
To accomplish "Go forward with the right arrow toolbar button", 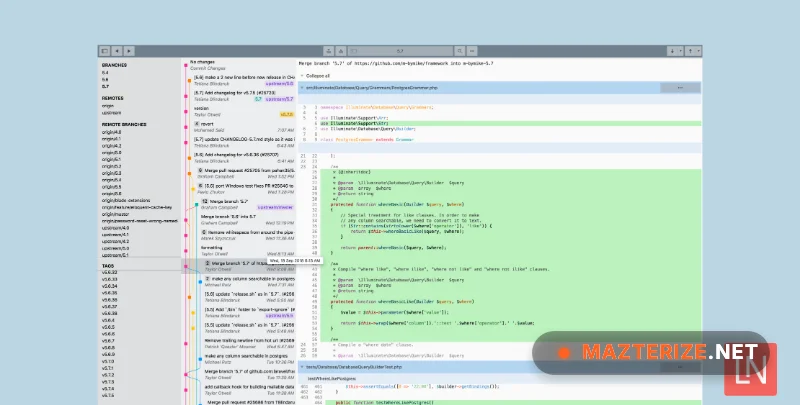I will pyautogui.click(x=129, y=51).
